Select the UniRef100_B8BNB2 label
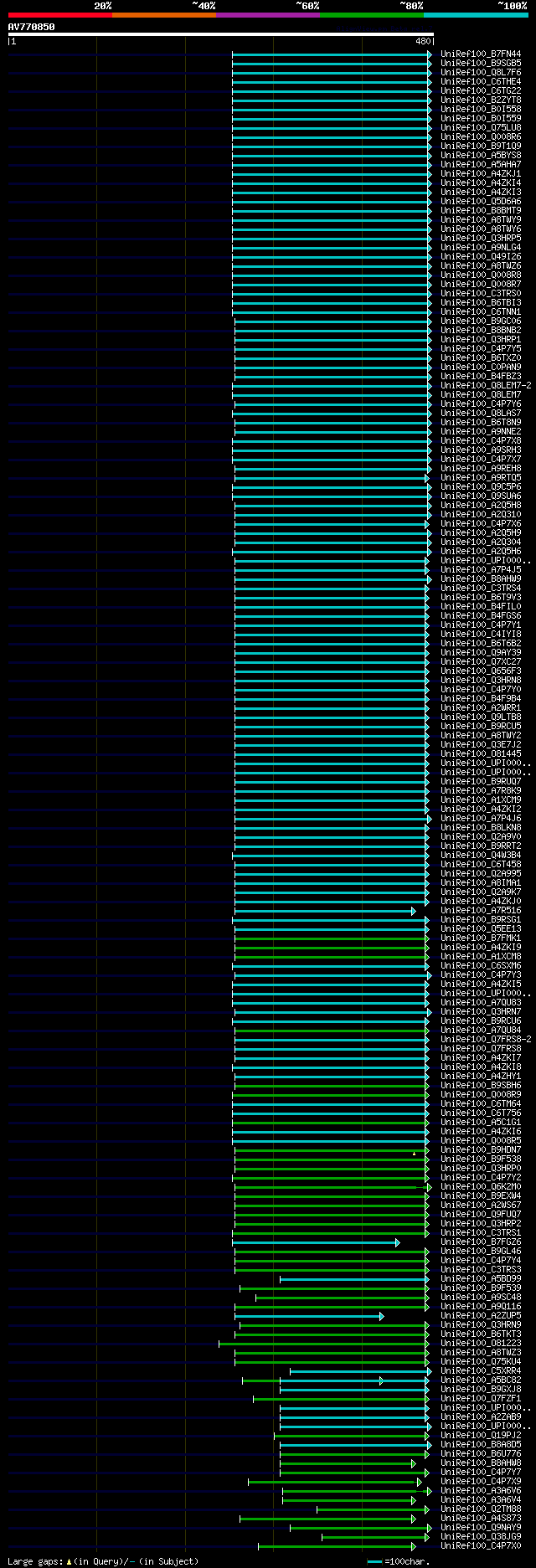Viewport: 536px width, 1568px height. (x=481, y=331)
